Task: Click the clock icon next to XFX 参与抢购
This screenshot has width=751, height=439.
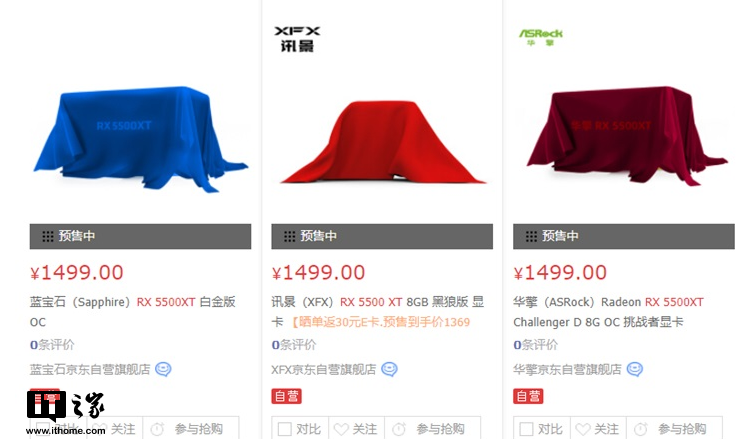Action: click(399, 429)
